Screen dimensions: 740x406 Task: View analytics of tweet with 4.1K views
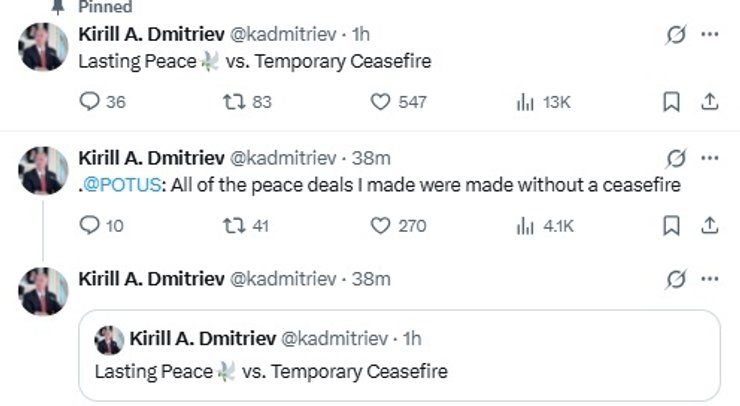click(524, 226)
